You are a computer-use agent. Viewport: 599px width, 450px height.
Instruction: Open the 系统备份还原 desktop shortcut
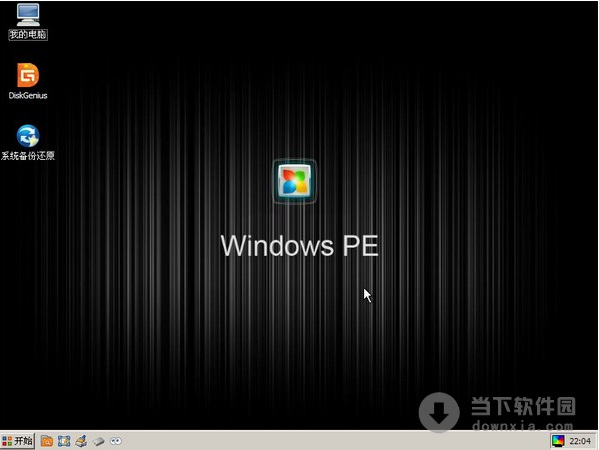pos(28,142)
